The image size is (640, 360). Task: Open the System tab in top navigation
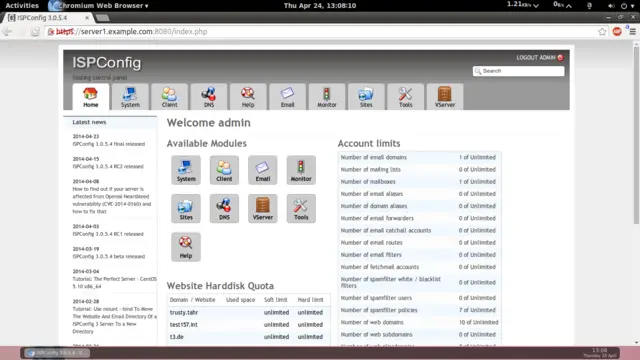coord(130,97)
